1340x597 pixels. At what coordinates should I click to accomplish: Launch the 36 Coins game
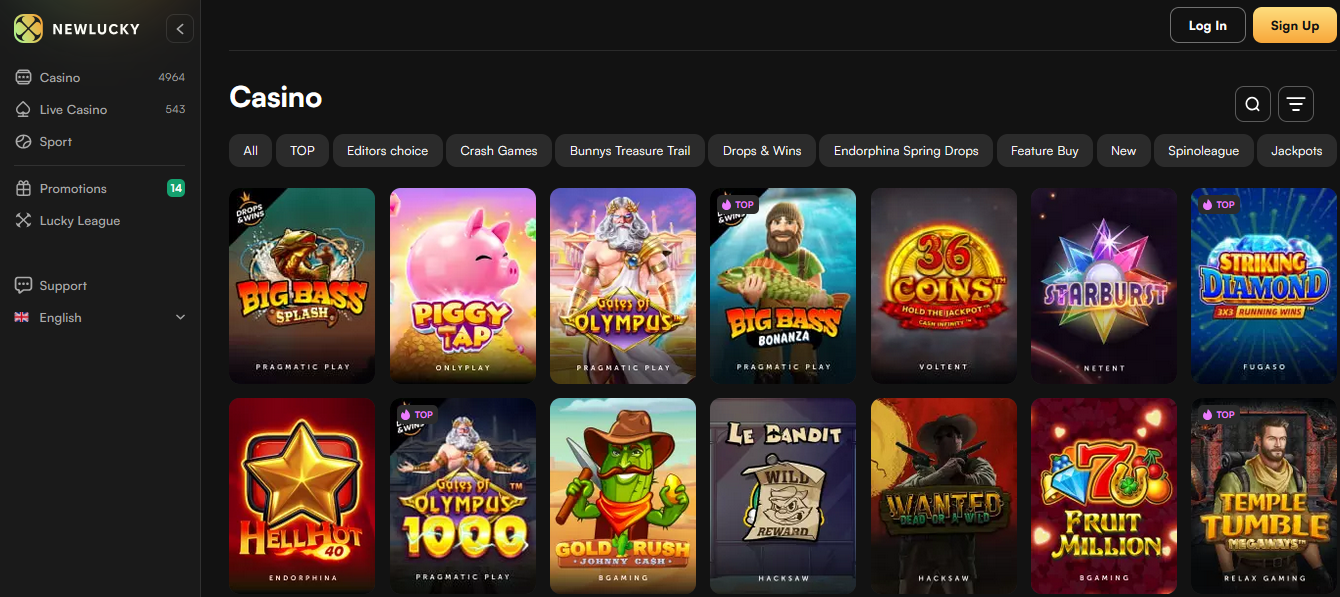coord(944,285)
